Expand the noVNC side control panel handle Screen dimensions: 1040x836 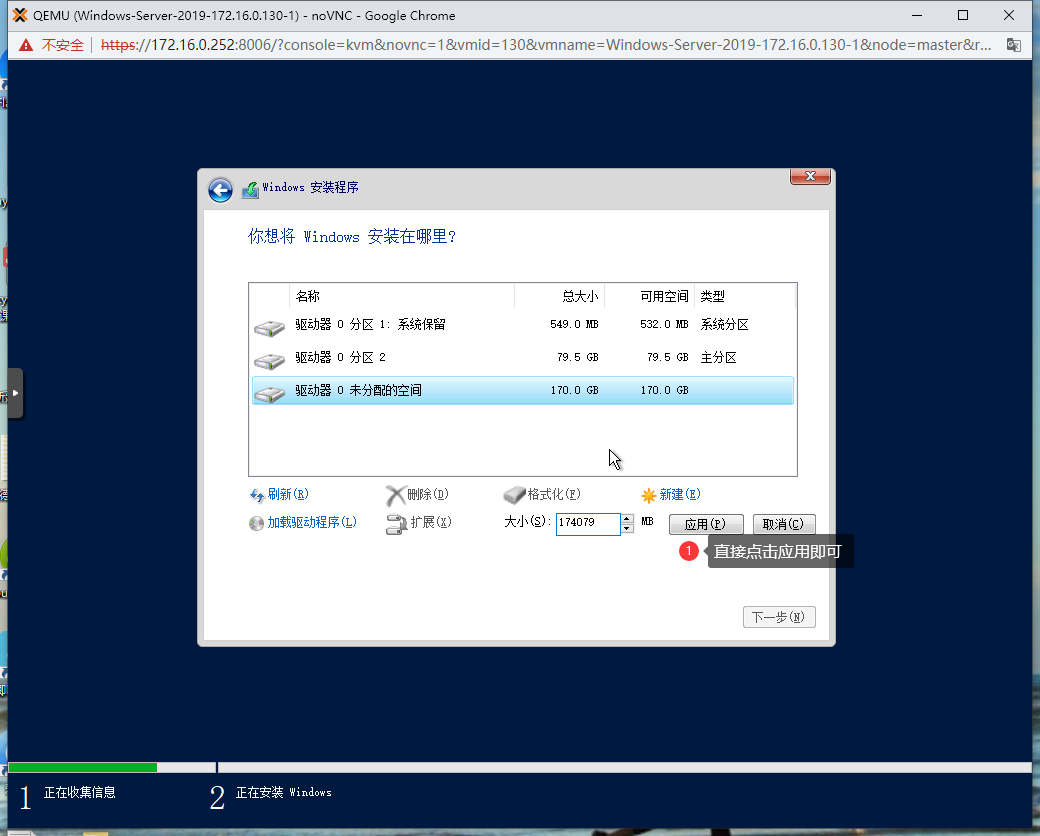[15, 393]
